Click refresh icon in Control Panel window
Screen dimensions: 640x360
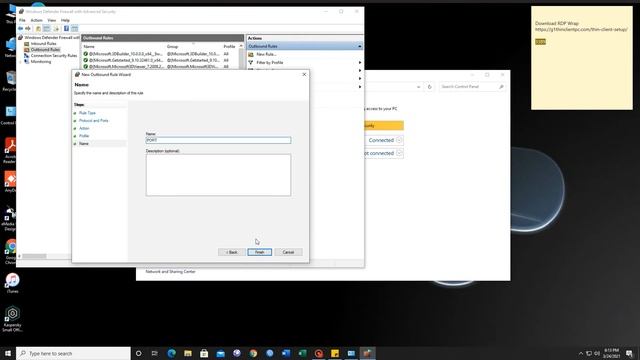click(x=429, y=87)
